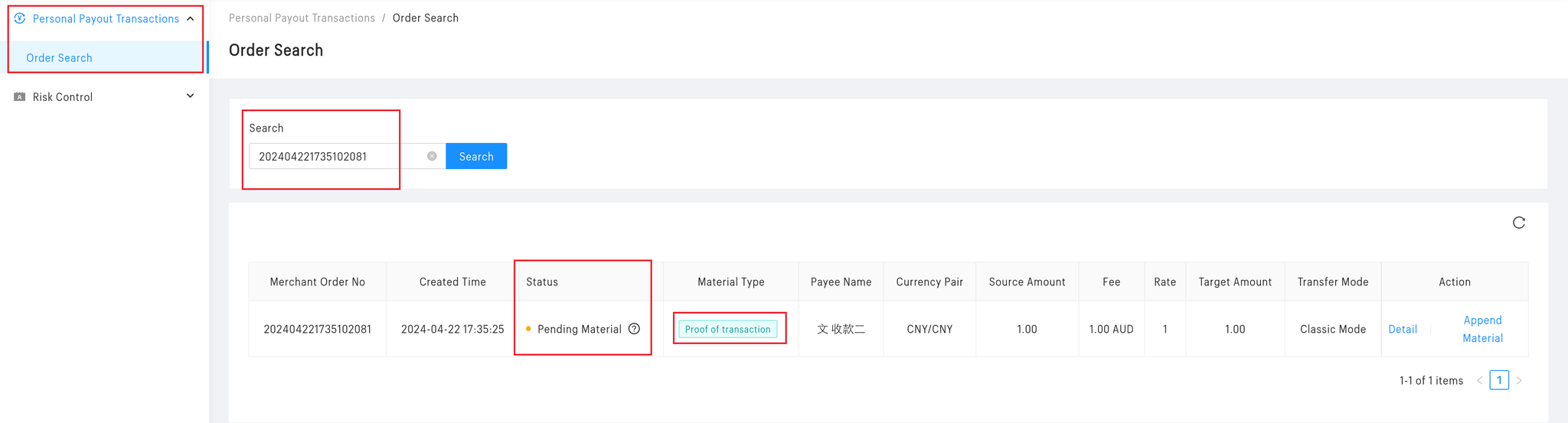This screenshot has width=1568, height=423.
Task: Click merchant order number 202404221735102081 cell
Action: (318, 329)
